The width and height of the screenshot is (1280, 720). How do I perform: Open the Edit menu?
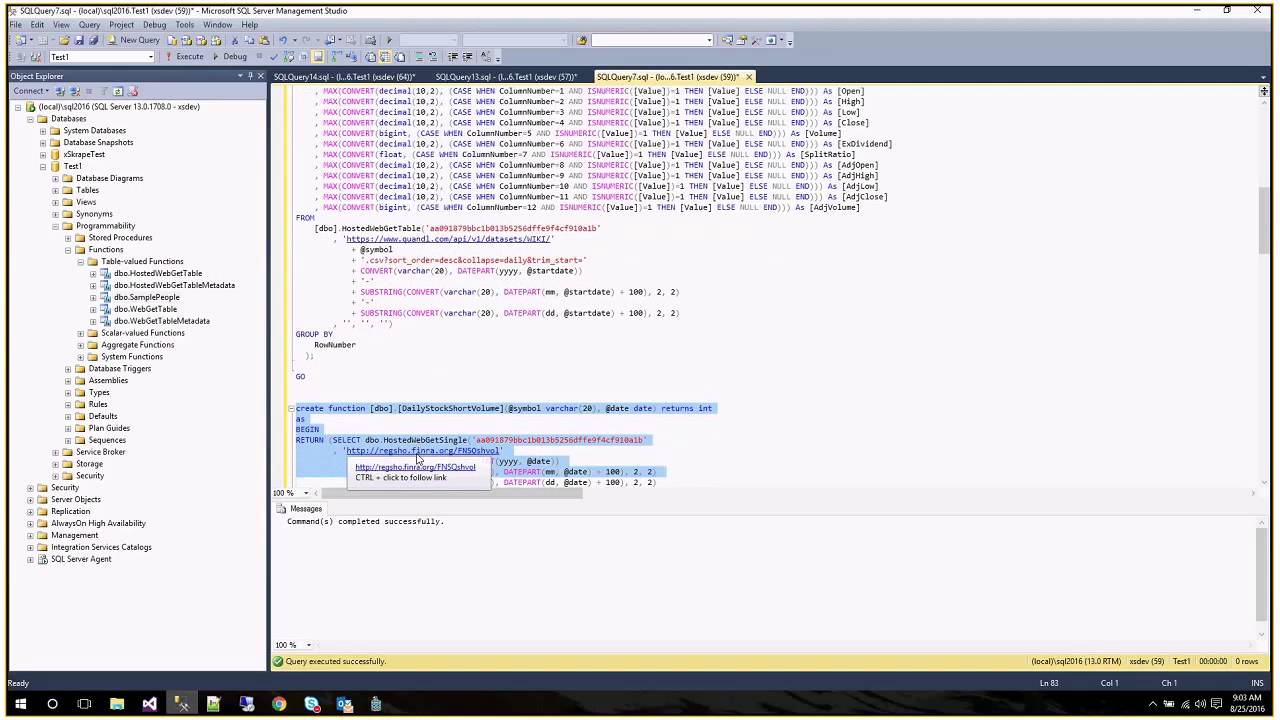[37, 24]
